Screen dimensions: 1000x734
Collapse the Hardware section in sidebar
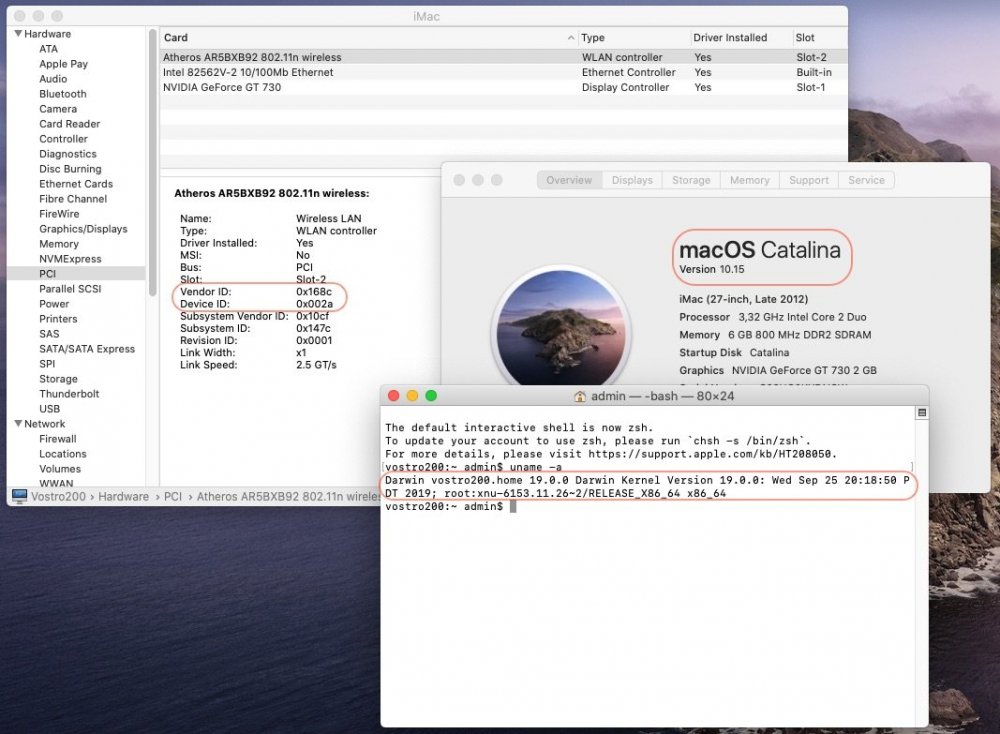click(x=17, y=34)
